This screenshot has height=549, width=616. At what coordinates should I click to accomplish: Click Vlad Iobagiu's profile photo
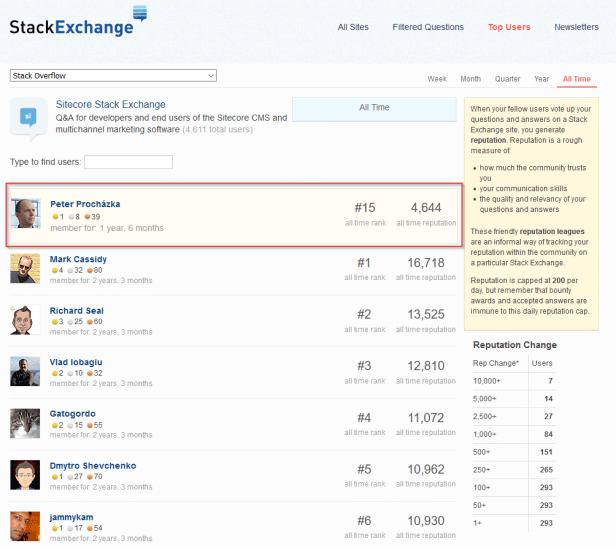(x=26, y=372)
